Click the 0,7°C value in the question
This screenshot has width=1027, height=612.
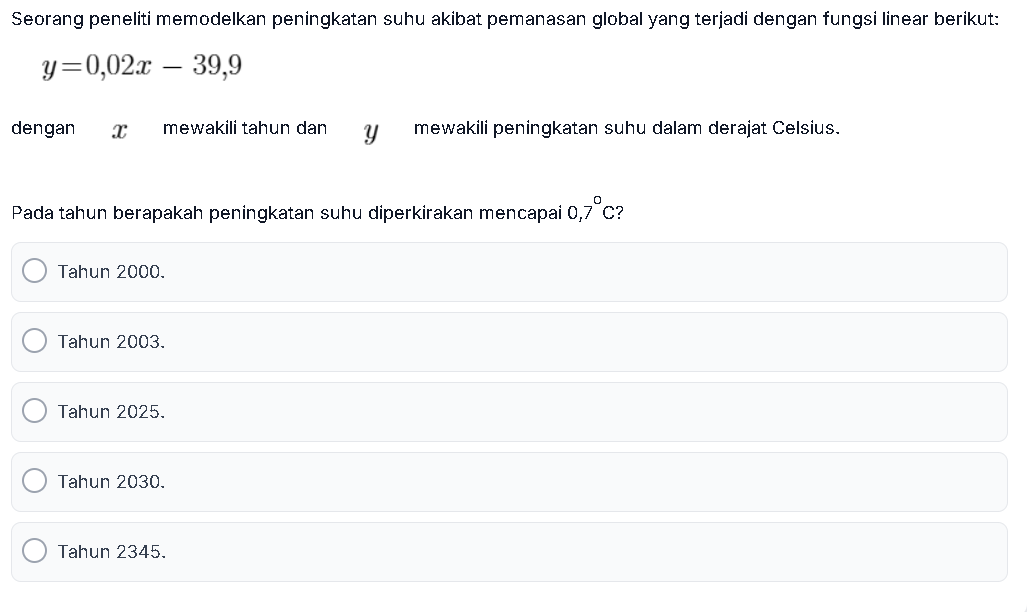(590, 210)
